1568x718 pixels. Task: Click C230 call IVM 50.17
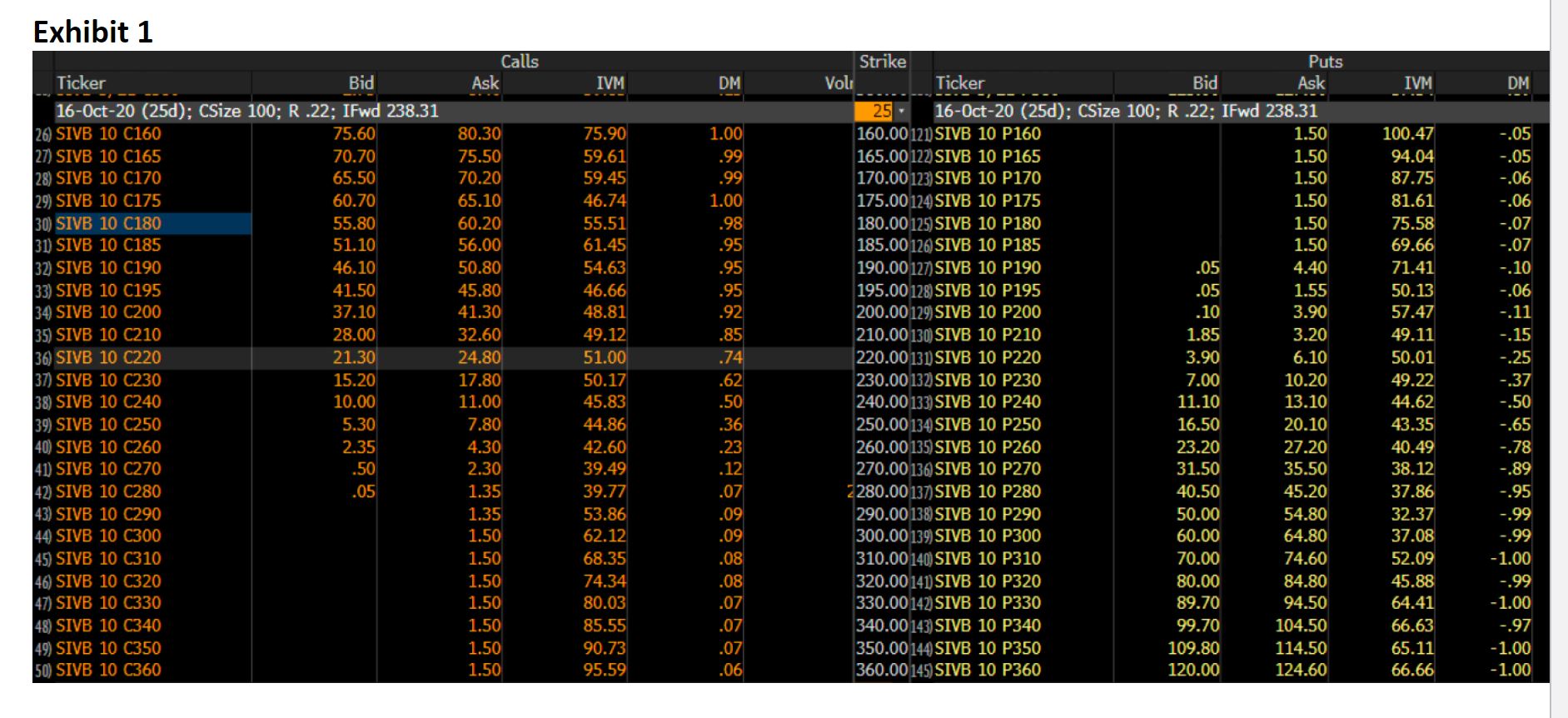605,380
